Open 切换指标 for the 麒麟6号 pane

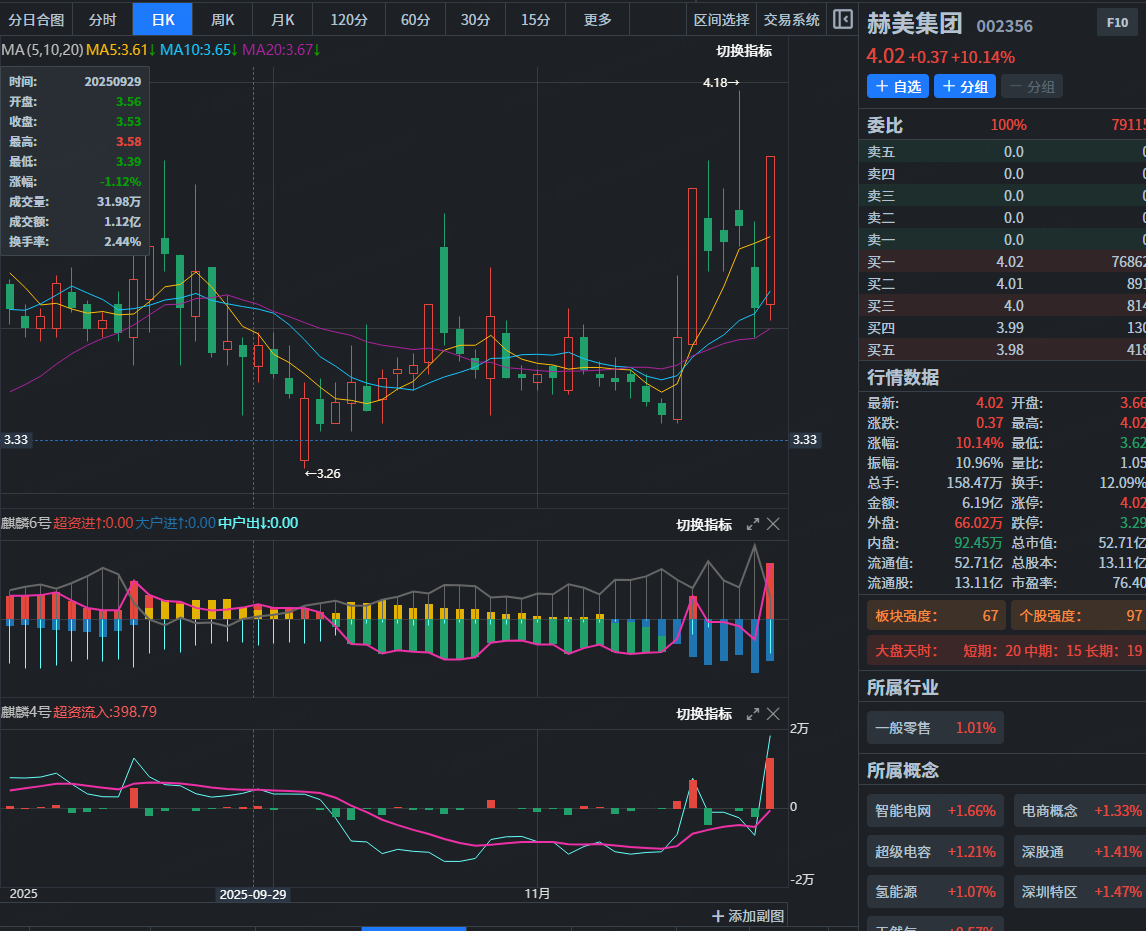[704, 524]
